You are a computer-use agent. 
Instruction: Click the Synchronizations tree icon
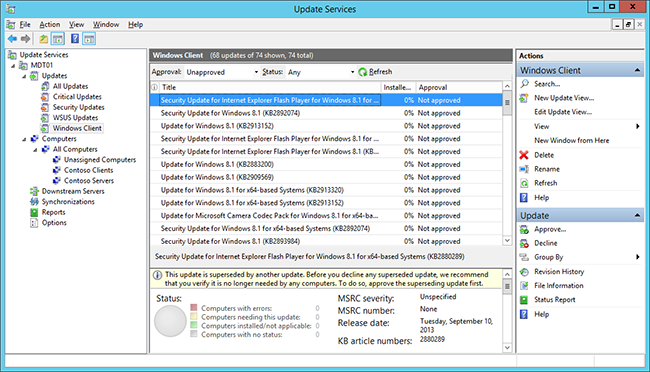coord(34,202)
